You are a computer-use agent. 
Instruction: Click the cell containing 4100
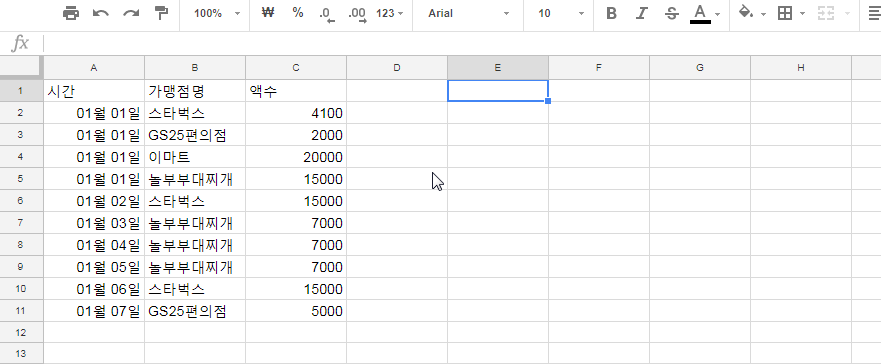[x=296, y=113]
